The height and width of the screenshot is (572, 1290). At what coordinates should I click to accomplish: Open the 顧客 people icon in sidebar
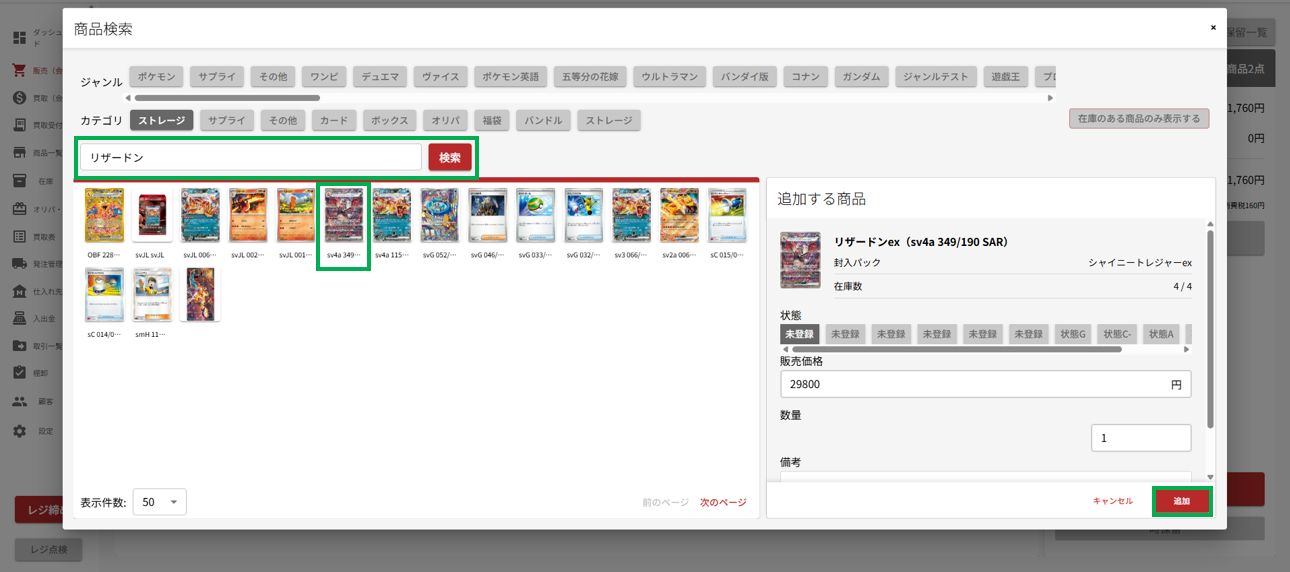tap(19, 402)
